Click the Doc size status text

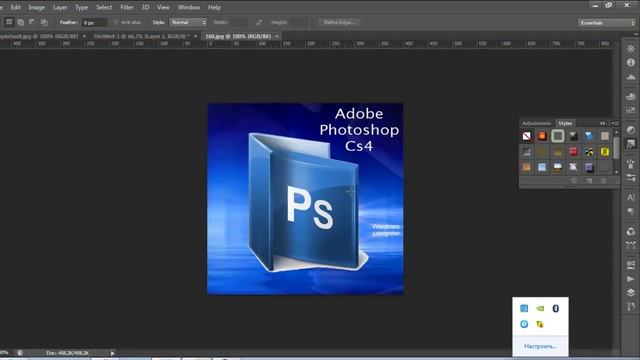(x=67, y=353)
